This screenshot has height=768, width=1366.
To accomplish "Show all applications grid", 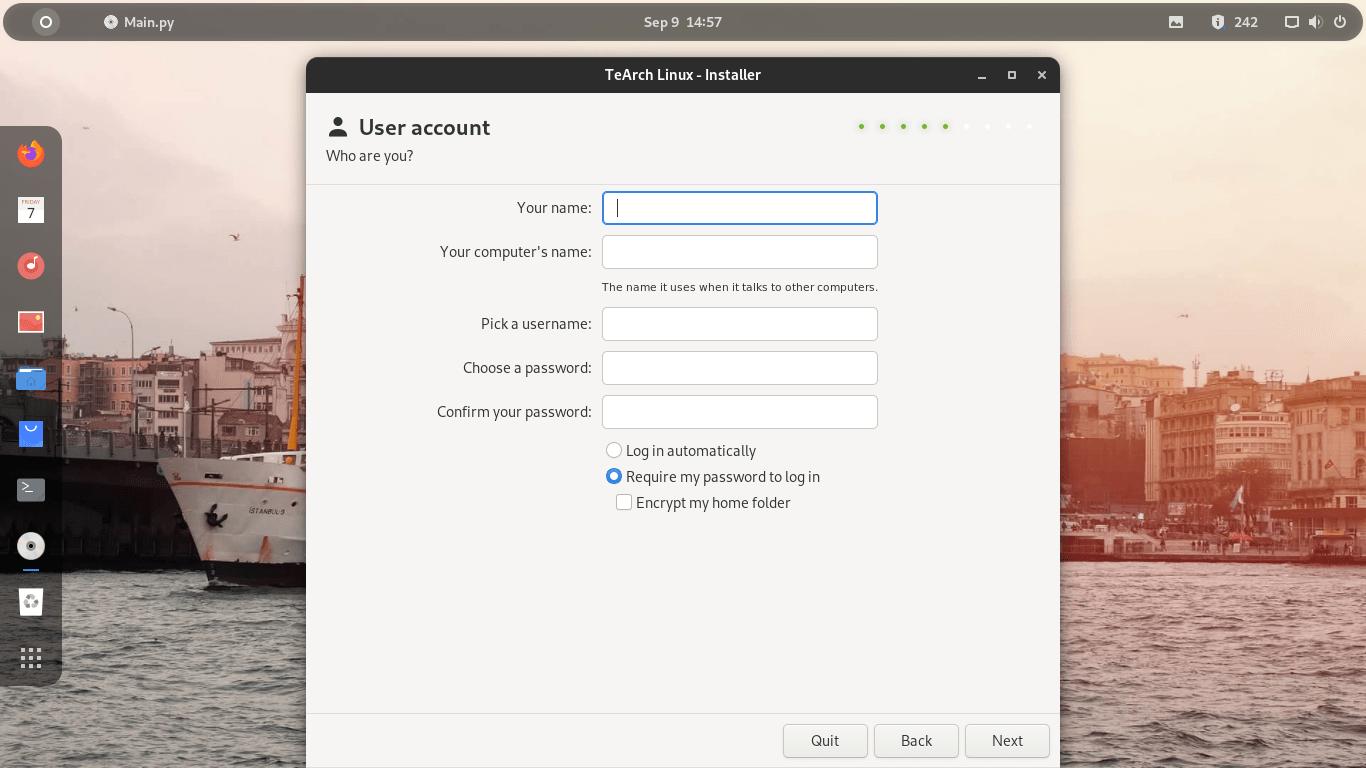I will 31,658.
